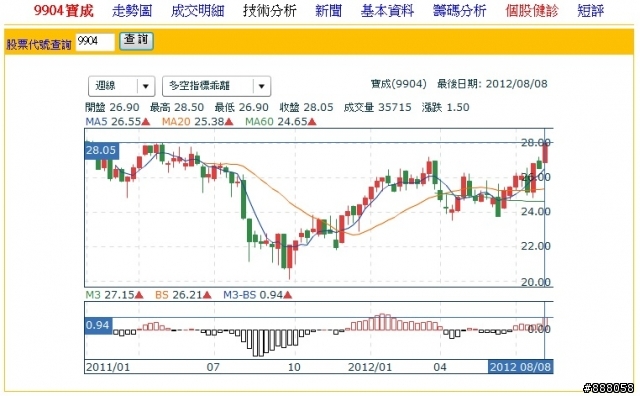Open the 多空指標乖離 indicator dropdown
Viewport: 640px width, 396px height.
[x=216, y=86]
